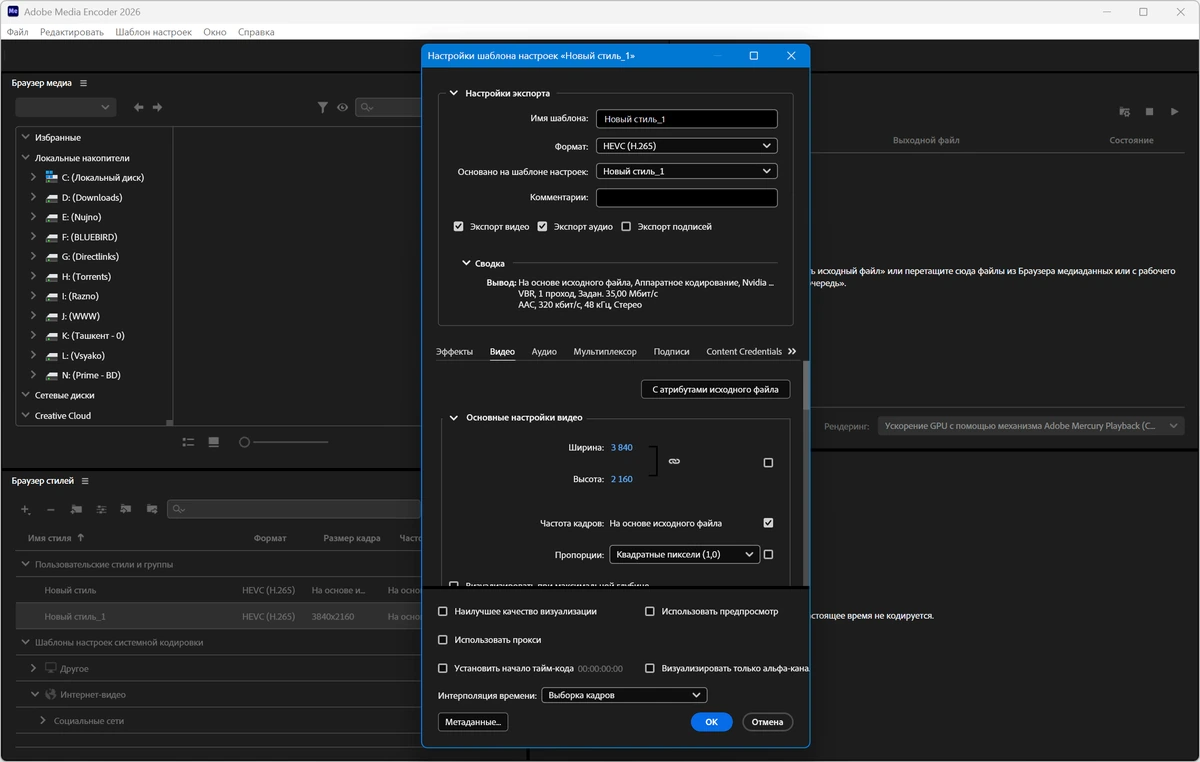The height and width of the screenshot is (762, 1200).
Task: Click the back arrow in Media Browser
Action: 139,107
